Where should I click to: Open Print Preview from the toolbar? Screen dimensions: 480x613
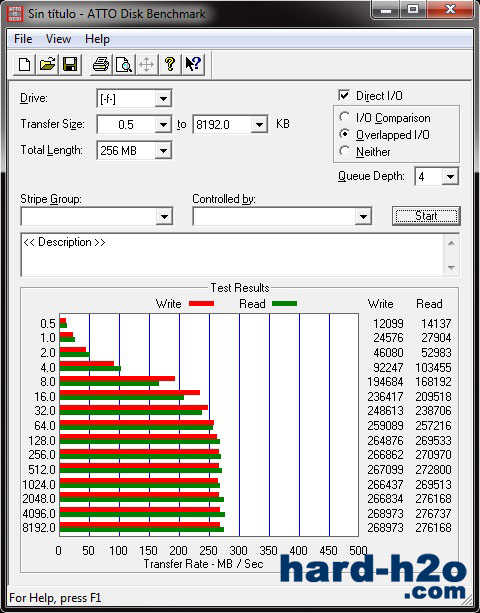coord(124,64)
